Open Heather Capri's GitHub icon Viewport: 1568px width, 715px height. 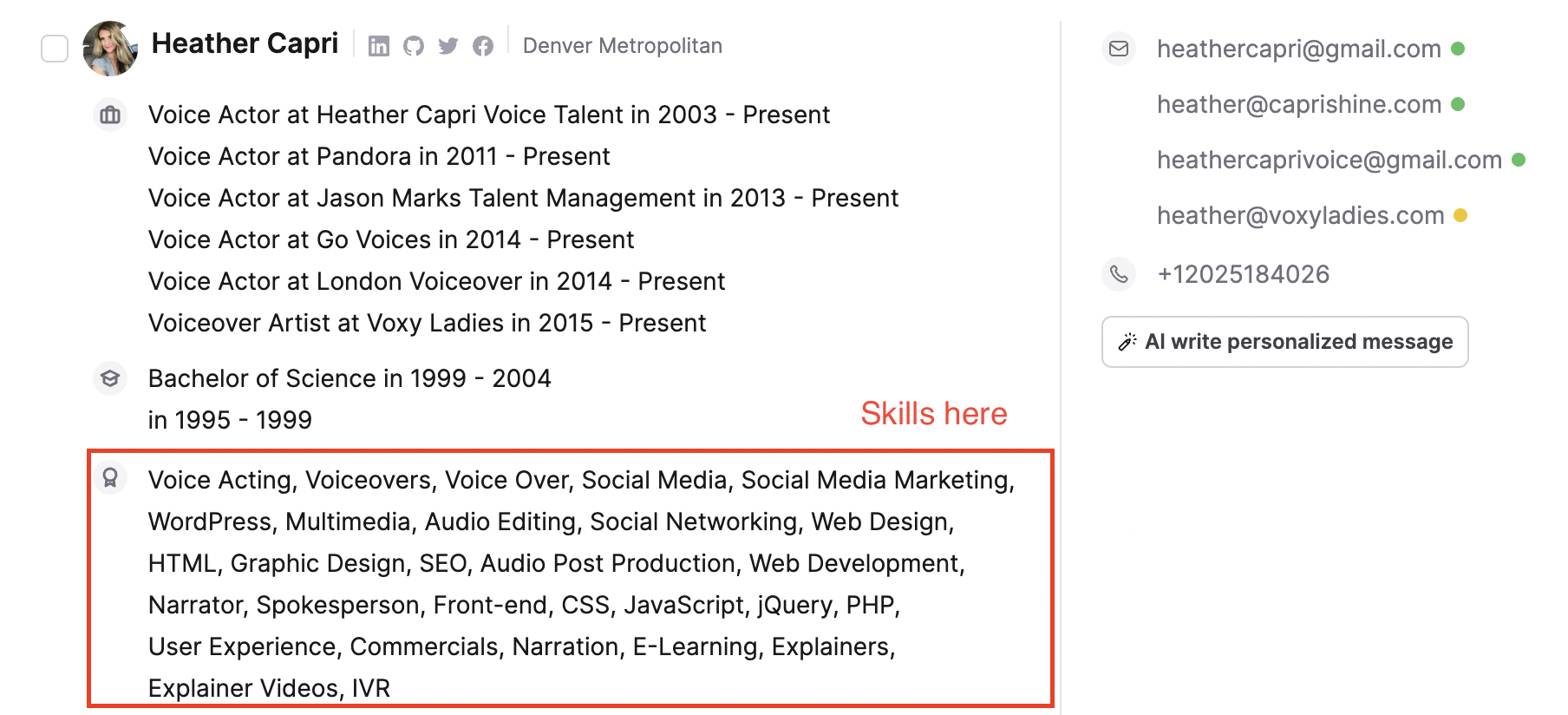414,46
